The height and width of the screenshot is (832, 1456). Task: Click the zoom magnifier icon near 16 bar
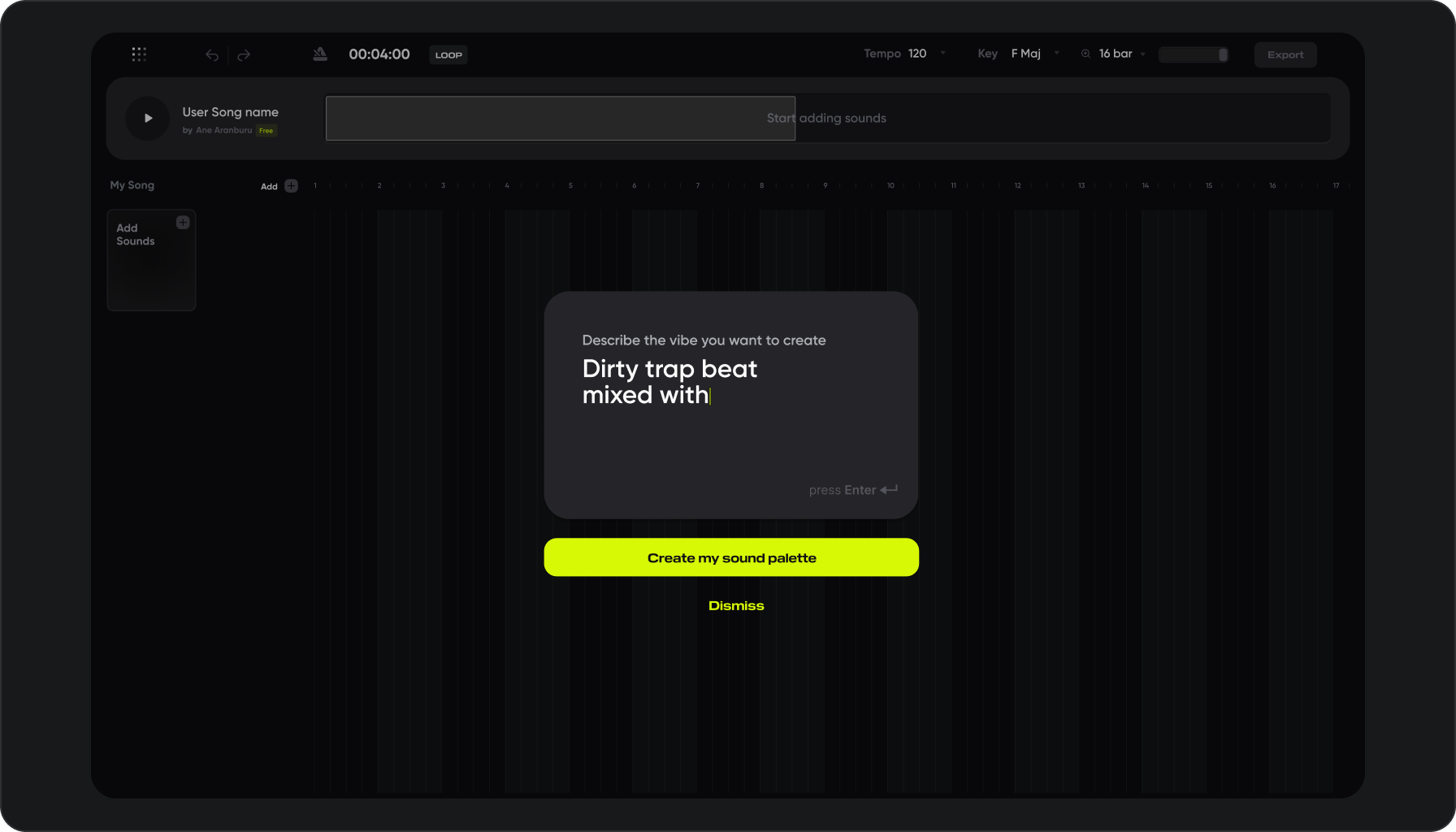click(1085, 54)
